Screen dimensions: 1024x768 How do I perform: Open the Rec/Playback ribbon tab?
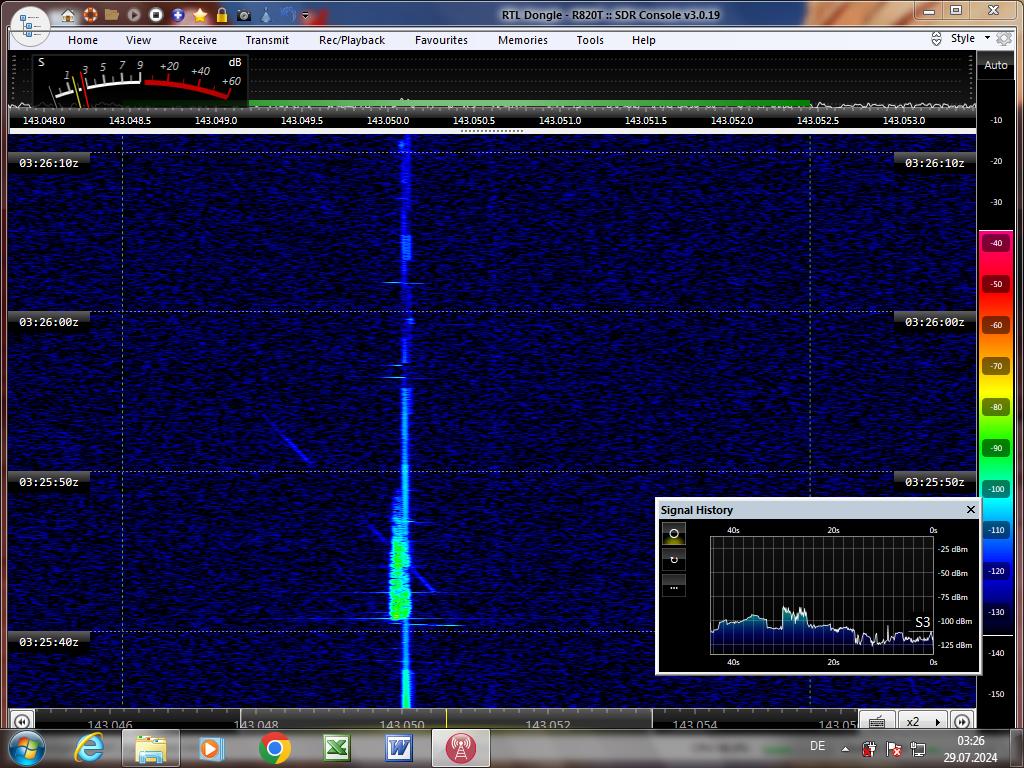coord(352,40)
